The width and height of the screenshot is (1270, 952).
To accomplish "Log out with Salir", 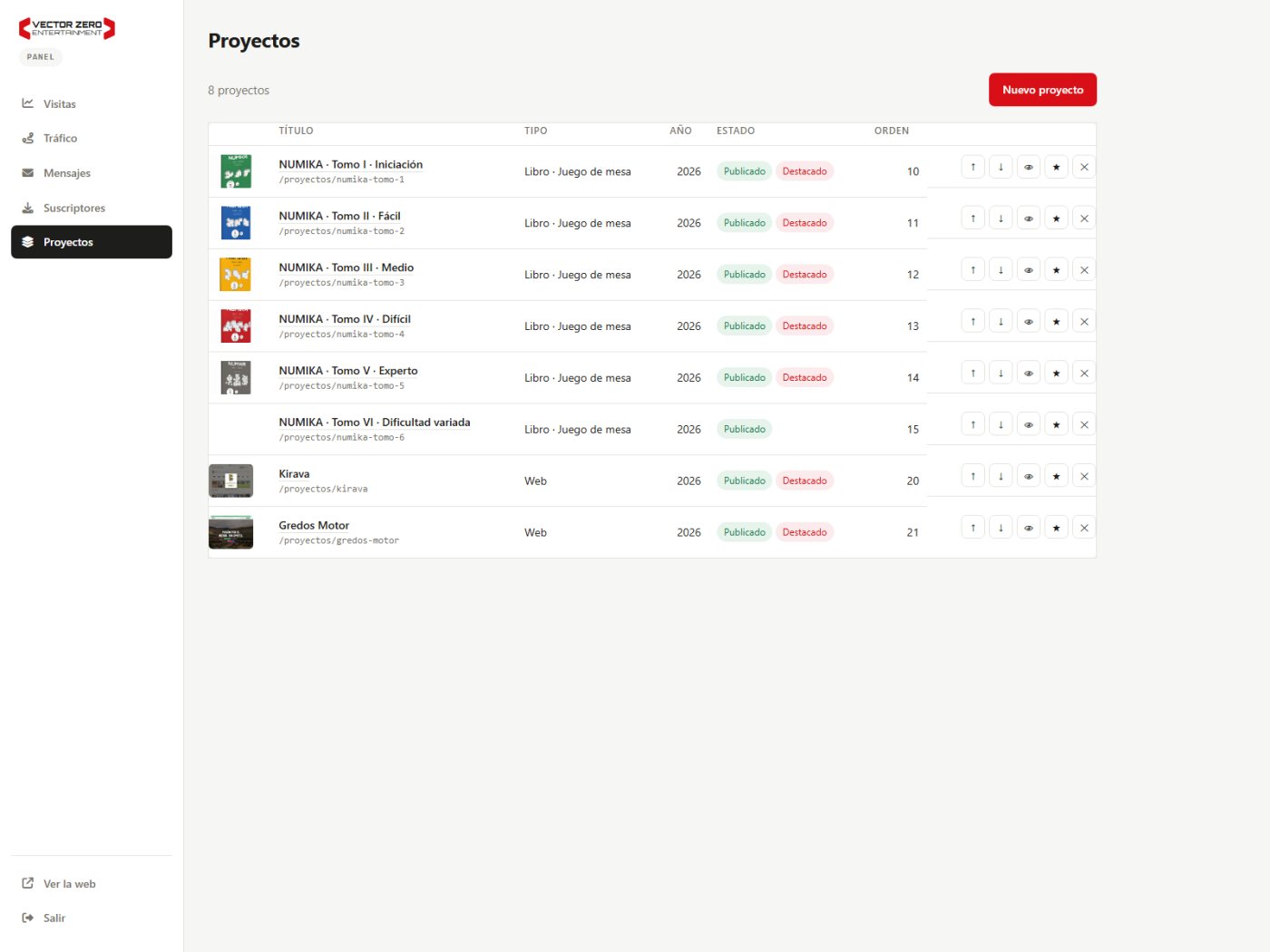I will 92,918.
